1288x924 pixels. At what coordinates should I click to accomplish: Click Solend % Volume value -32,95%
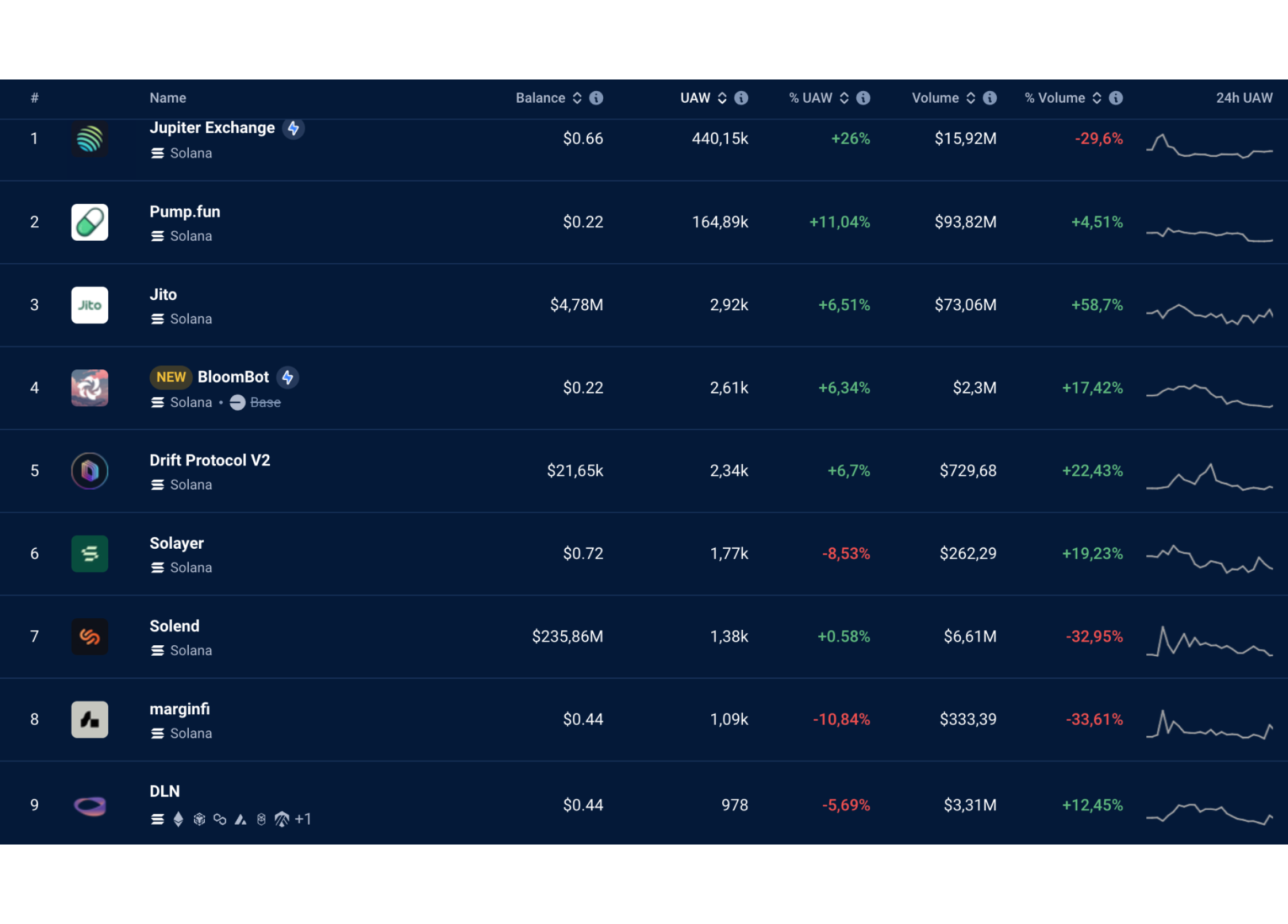[1094, 636]
